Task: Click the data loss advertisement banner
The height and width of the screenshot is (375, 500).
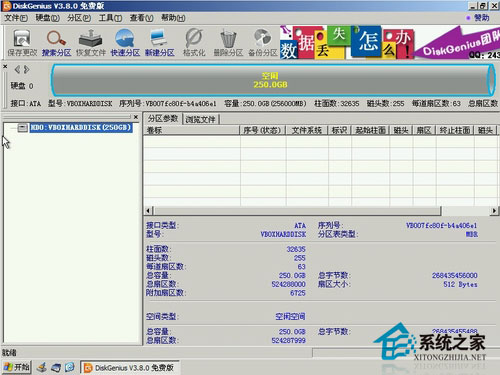Action: pos(347,42)
